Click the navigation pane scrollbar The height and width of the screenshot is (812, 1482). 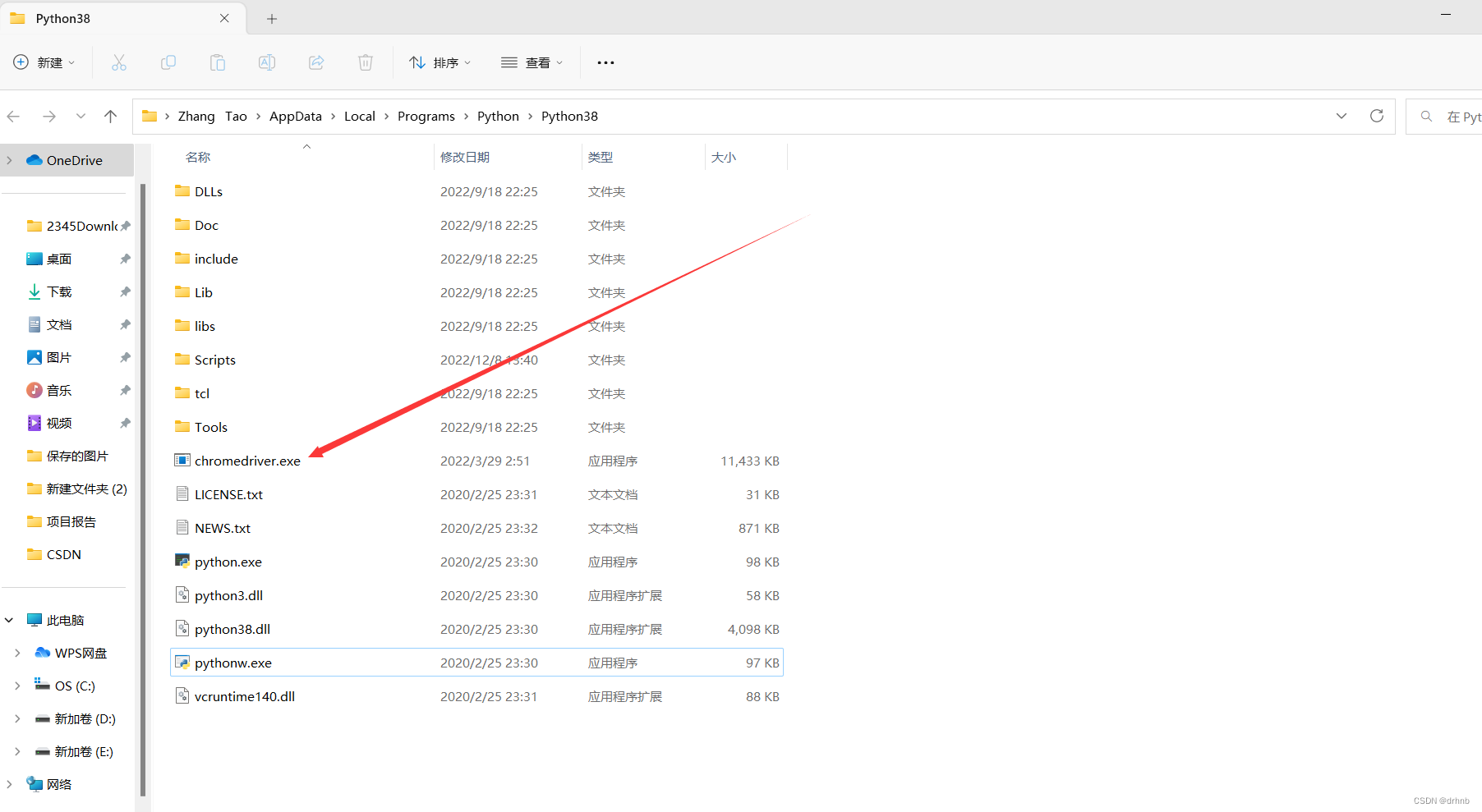pos(143,489)
